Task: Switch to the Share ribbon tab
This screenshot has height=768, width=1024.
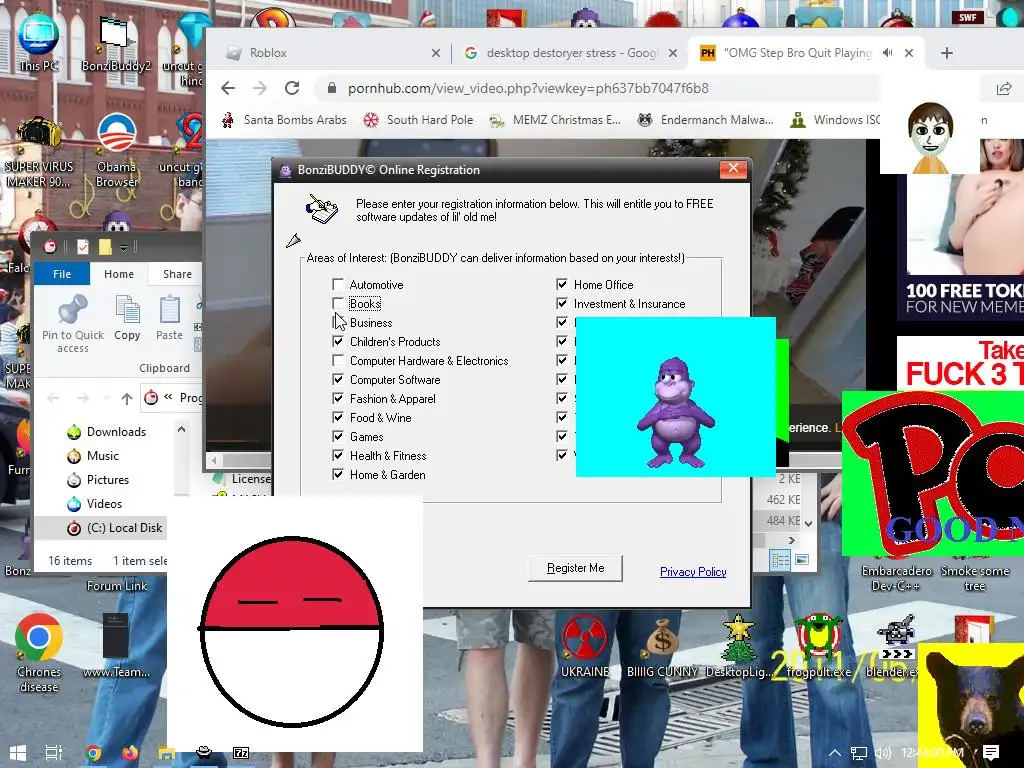Action: pyautogui.click(x=177, y=274)
